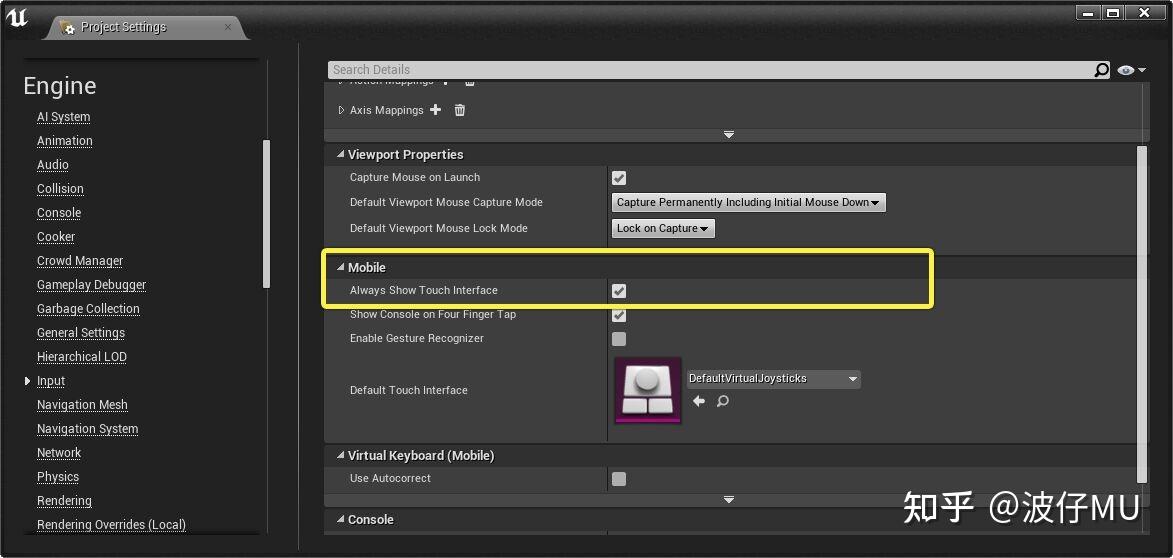Image resolution: width=1173 pixels, height=558 pixels.
Task: Expand Axis Mappings list
Action: [341, 110]
